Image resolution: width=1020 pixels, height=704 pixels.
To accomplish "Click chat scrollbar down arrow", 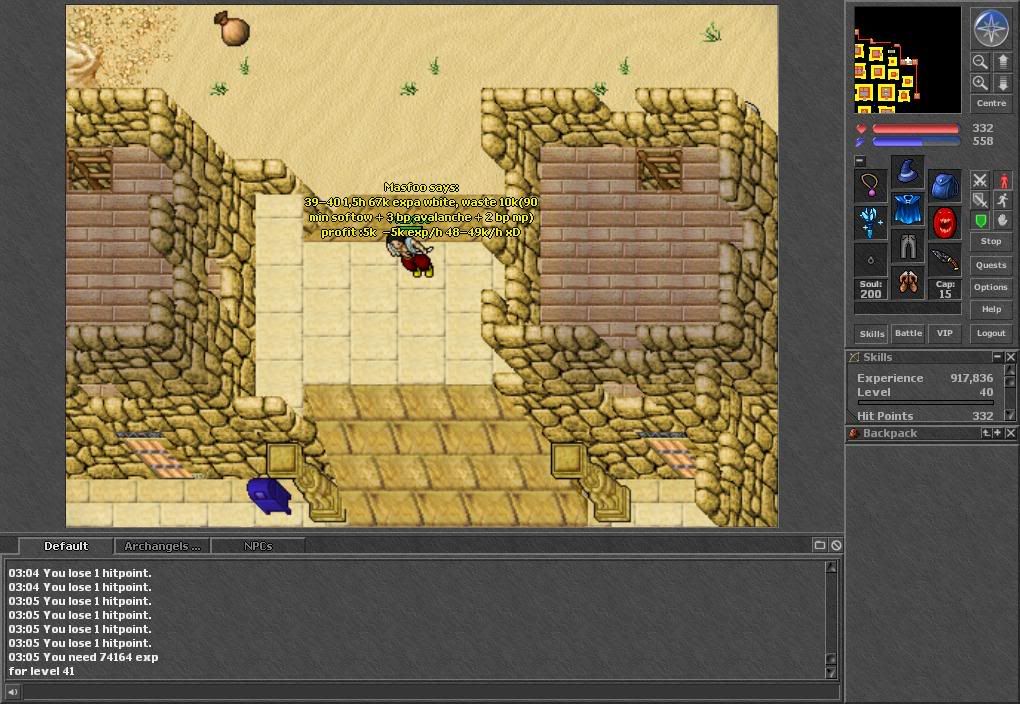I will tap(831, 672).
